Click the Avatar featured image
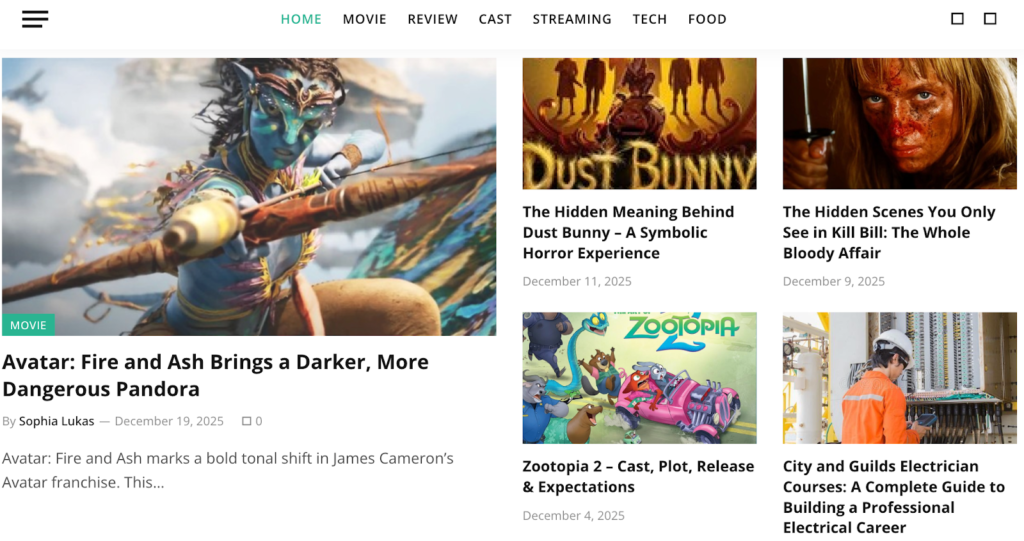 tap(249, 195)
